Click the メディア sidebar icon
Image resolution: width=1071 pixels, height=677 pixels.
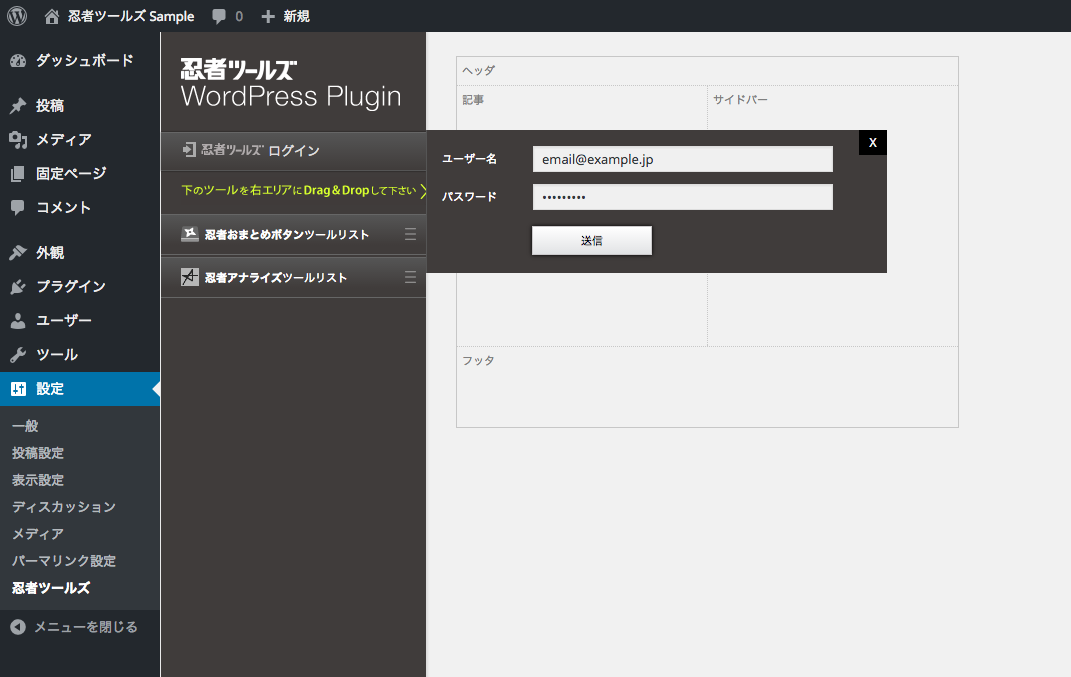point(18,140)
